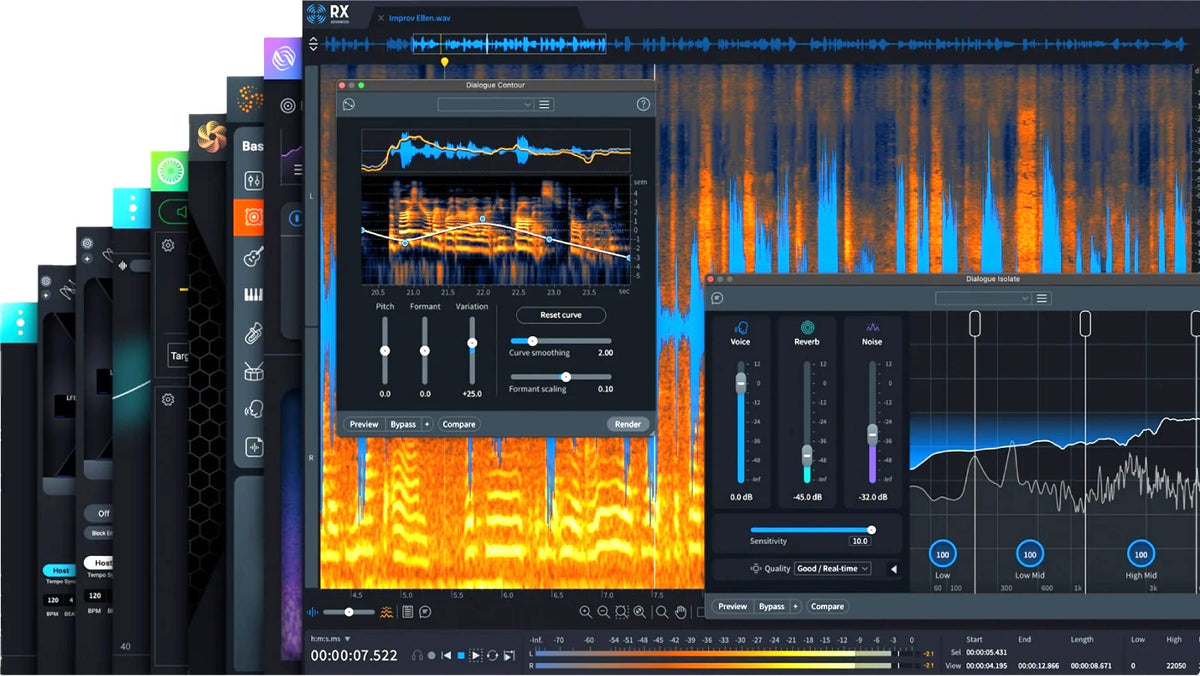1200x676 pixels.
Task: Click Render in Dialogue Contour
Action: click(628, 424)
